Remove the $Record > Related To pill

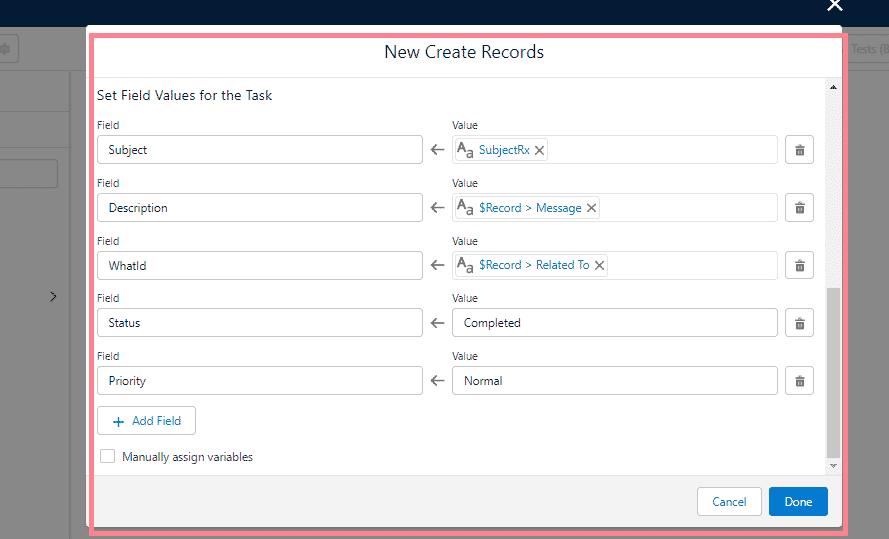click(599, 265)
